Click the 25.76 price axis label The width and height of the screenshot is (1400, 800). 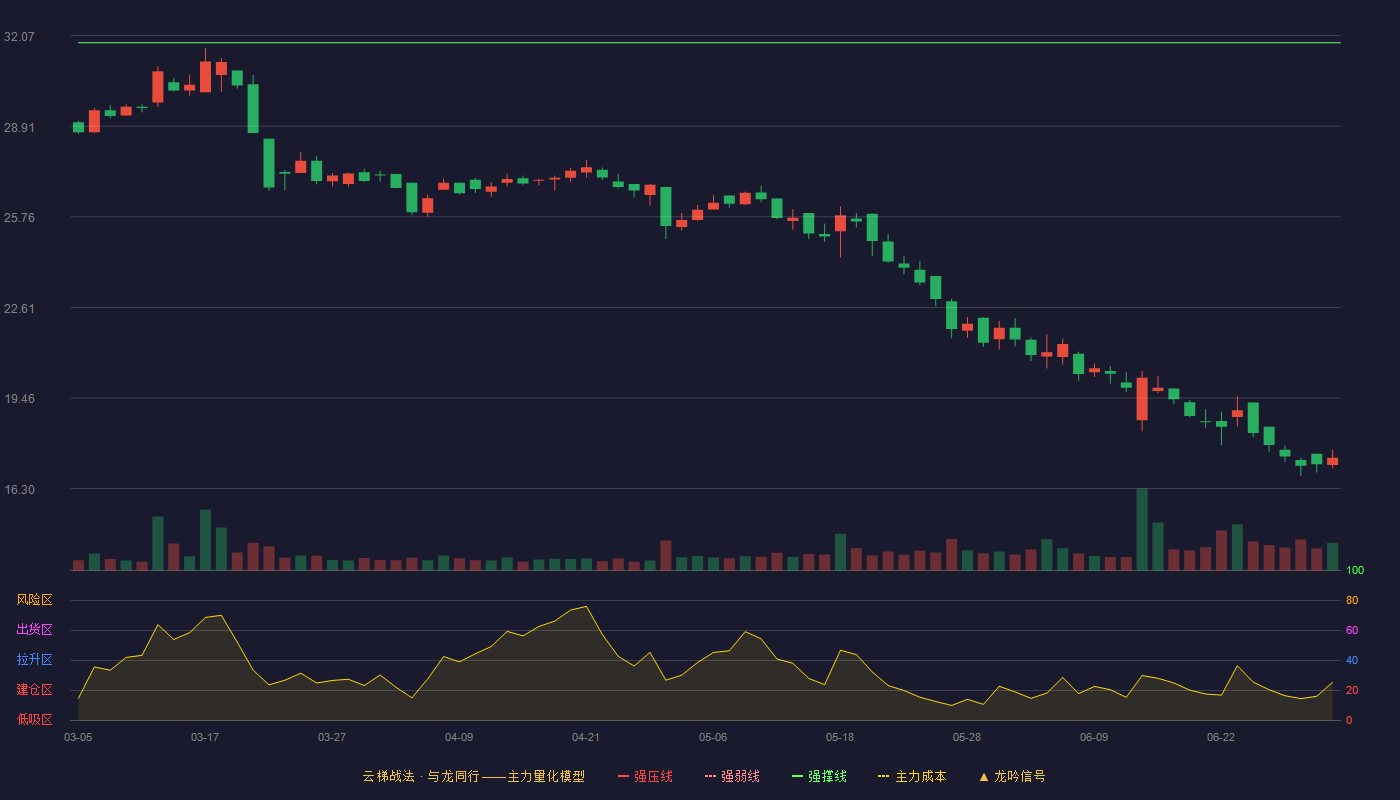(19, 217)
